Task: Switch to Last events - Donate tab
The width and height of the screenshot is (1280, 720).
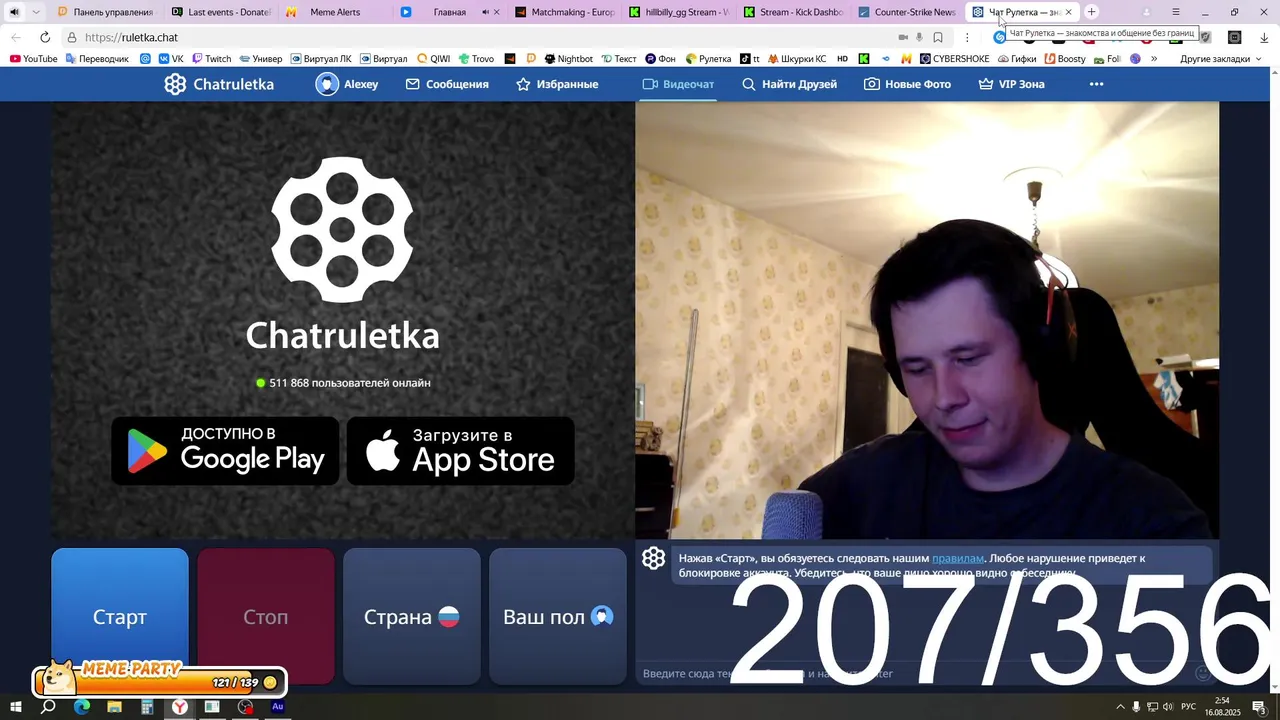Action: tap(220, 12)
